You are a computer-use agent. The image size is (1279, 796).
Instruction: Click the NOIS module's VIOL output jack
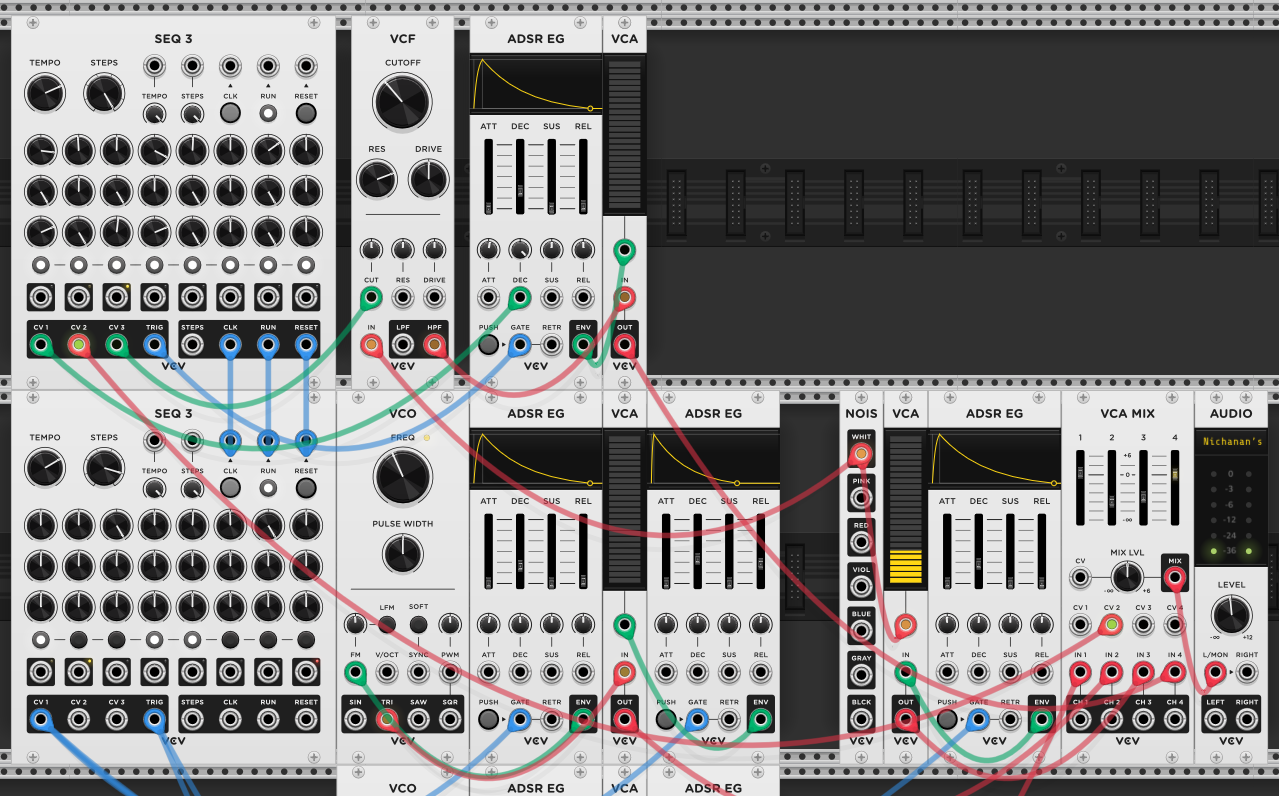[x=861, y=587]
